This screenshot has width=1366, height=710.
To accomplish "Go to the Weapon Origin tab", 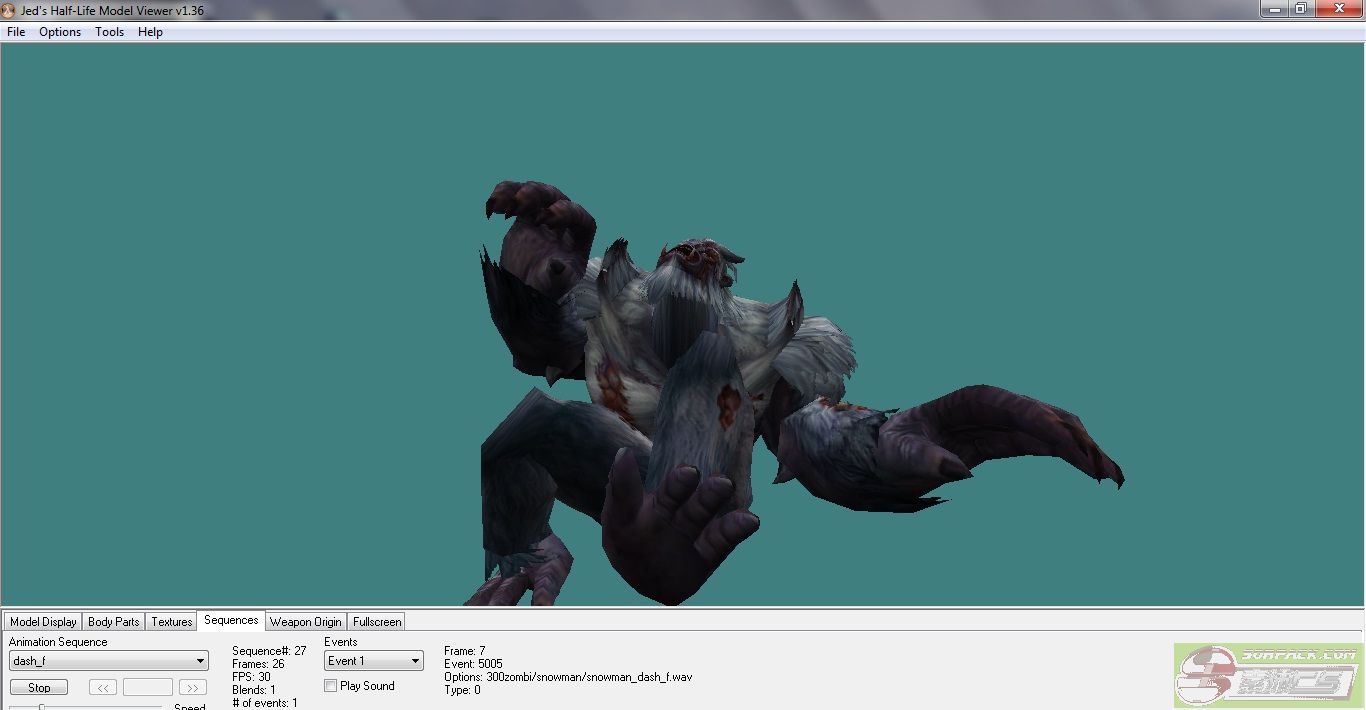I will [x=306, y=622].
